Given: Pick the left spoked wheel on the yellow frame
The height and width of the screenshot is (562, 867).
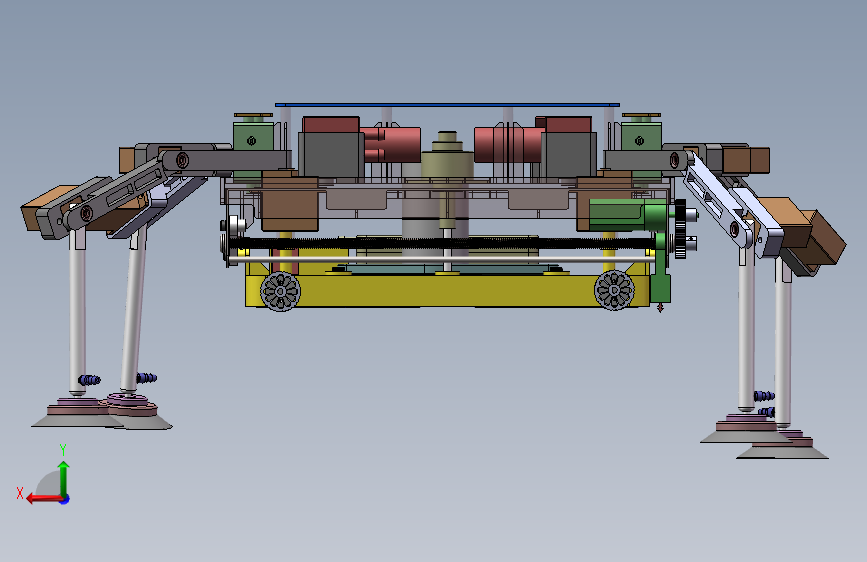Looking at the screenshot, I should 280,291.
